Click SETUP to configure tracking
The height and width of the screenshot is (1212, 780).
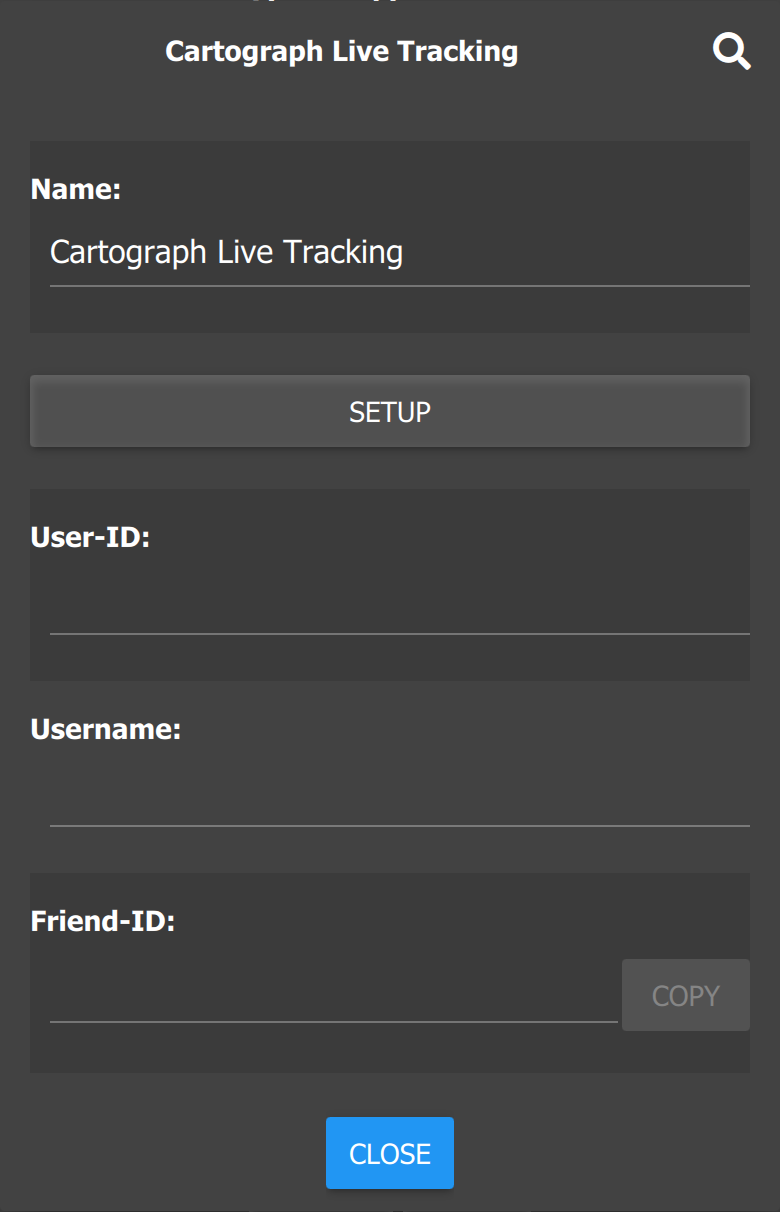click(x=389, y=410)
